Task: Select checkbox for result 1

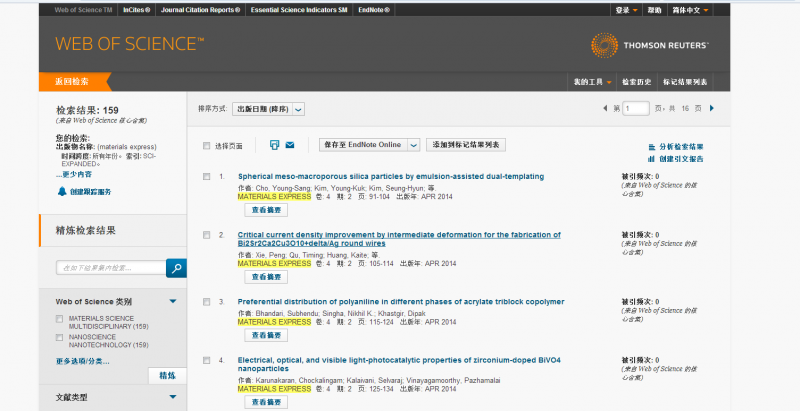Action: 207,176
